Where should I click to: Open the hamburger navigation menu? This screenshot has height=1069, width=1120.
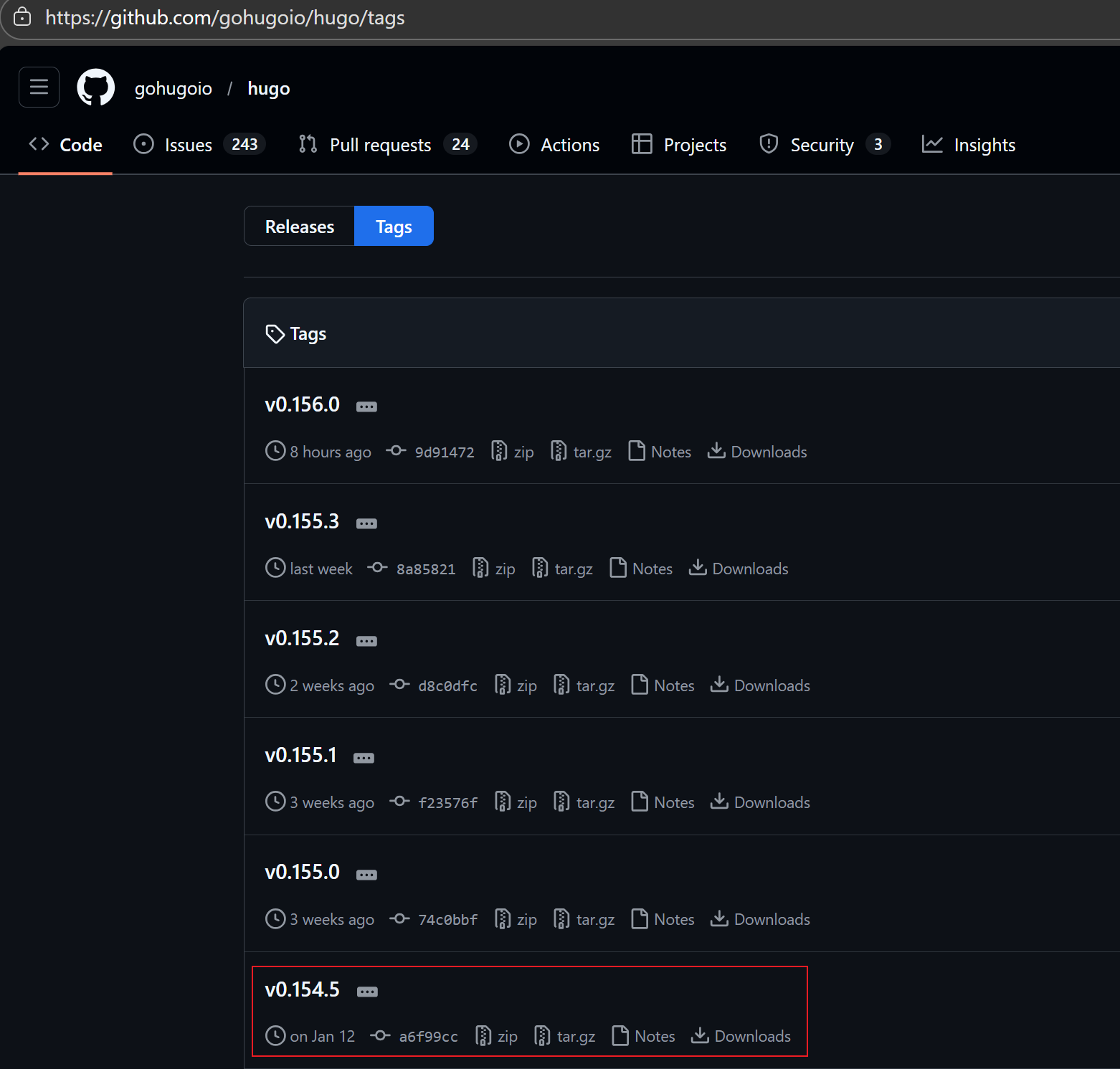pyautogui.click(x=39, y=87)
